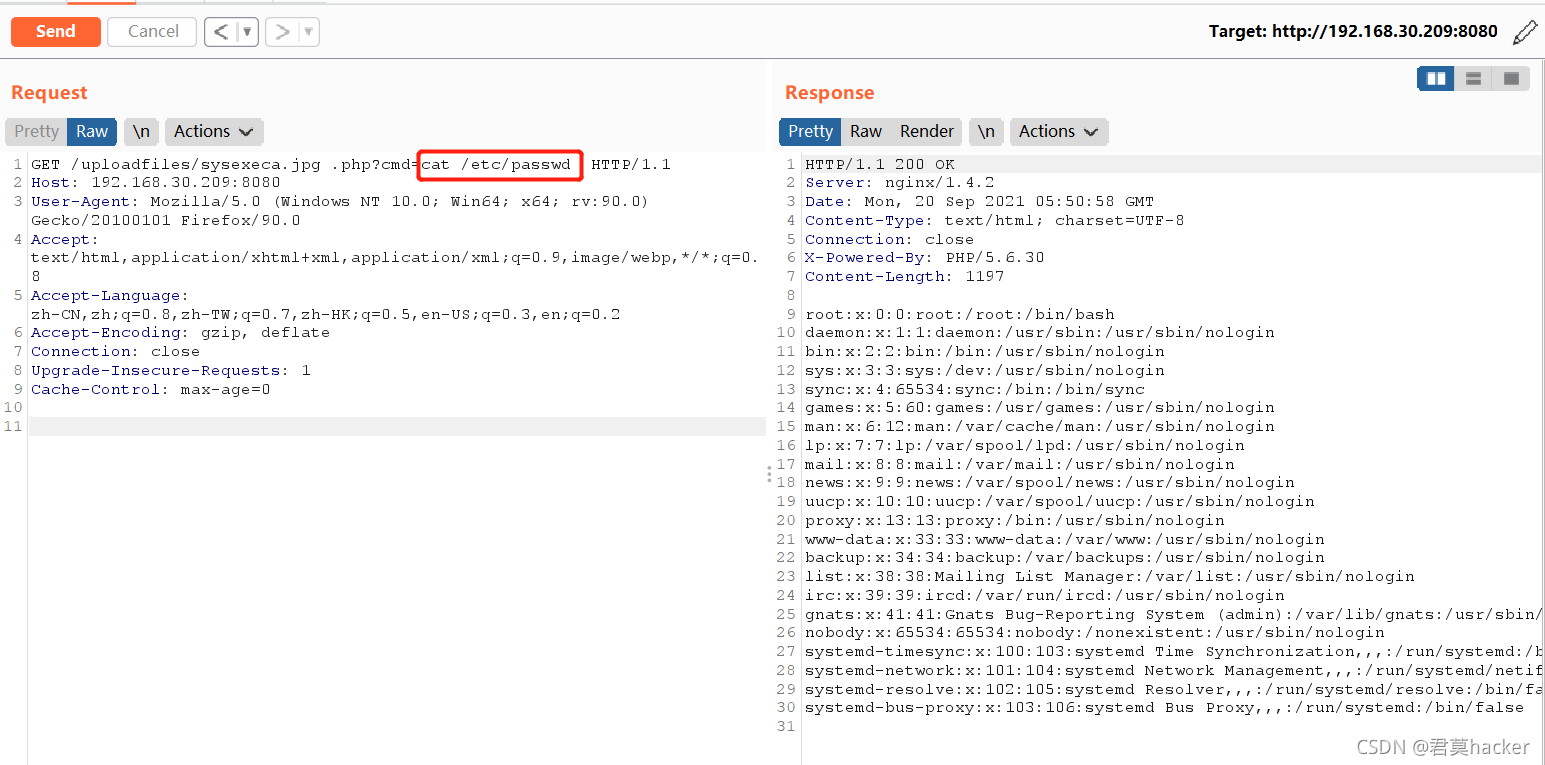Click the Host header value 192.168.30.209:8080
Image resolution: width=1545 pixels, height=765 pixels.
coord(186,183)
